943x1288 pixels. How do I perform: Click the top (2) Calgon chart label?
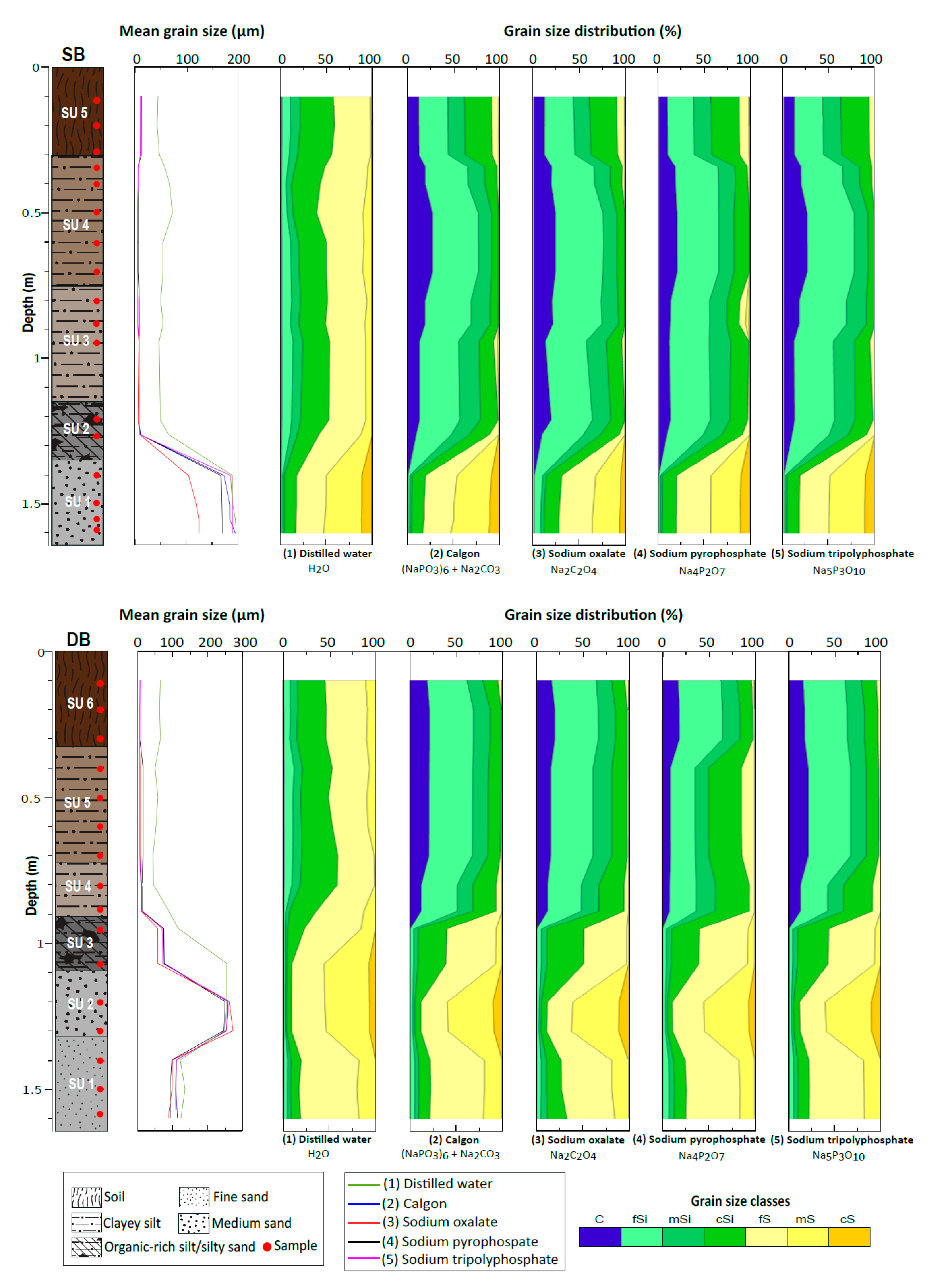454,554
